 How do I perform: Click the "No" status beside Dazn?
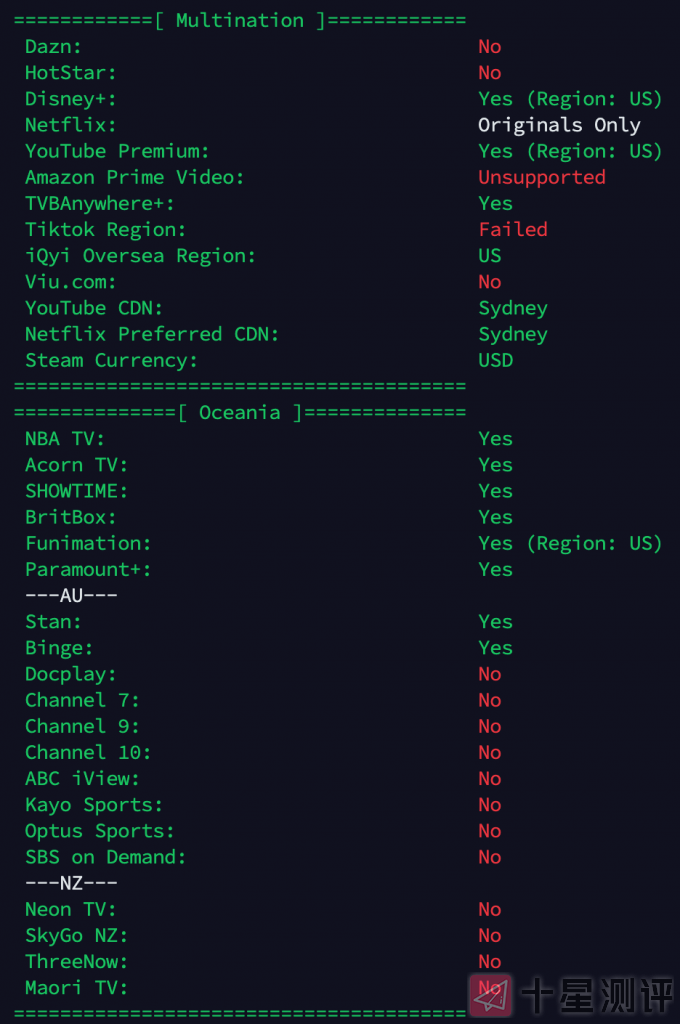click(489, 47)
